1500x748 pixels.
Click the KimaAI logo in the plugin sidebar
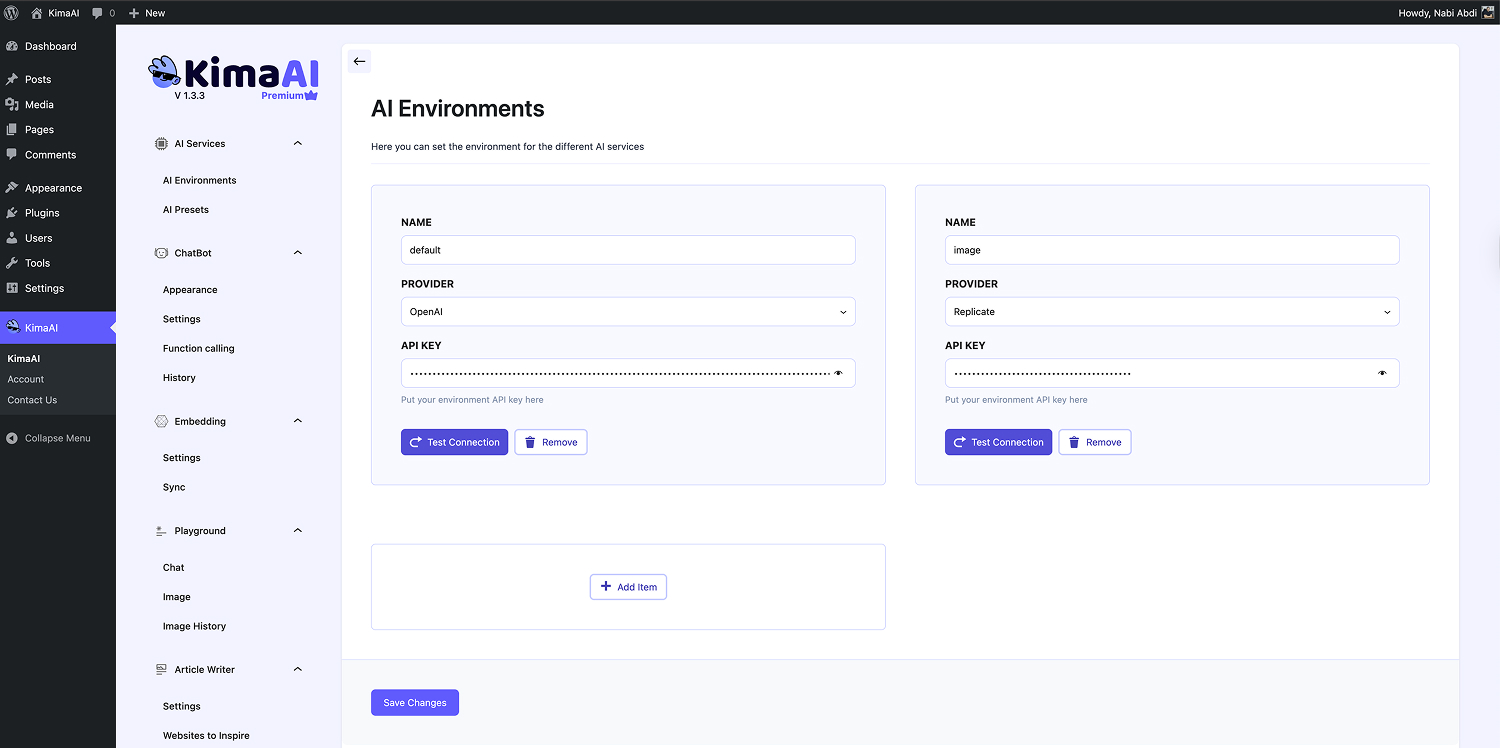[234, 78]
